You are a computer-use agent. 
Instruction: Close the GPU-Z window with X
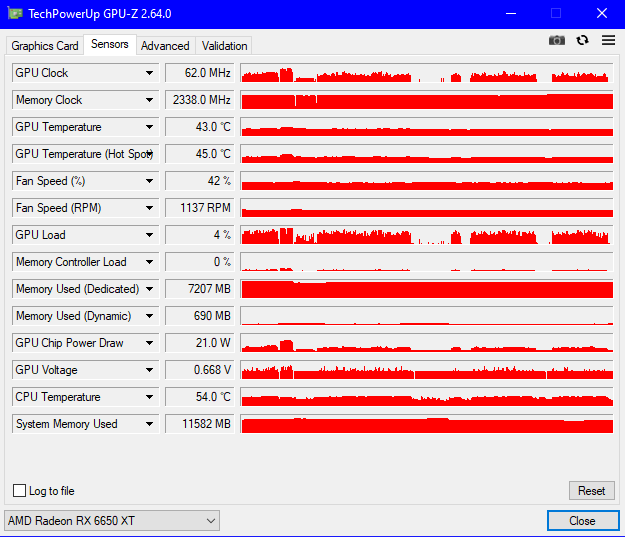[x=602, y=14]
